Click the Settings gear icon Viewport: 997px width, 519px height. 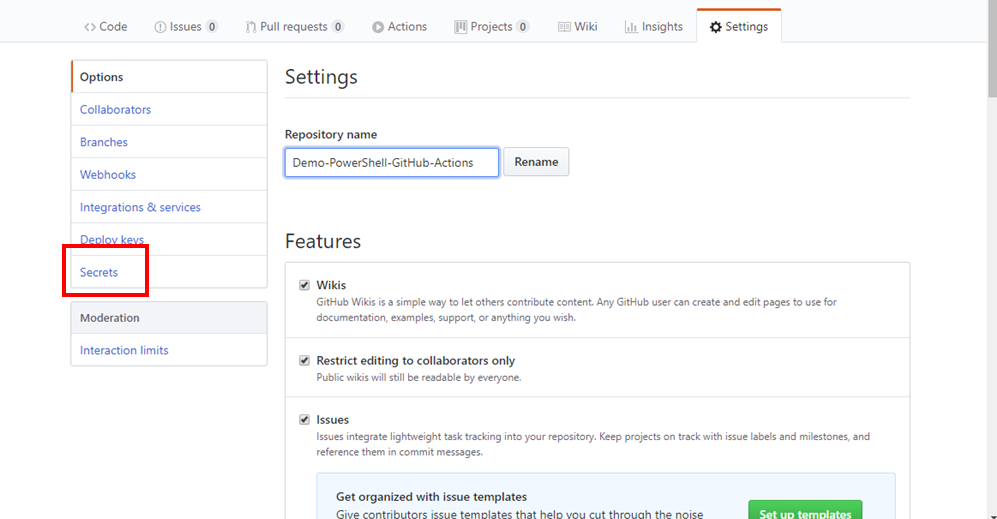click(x=716, y=27)
